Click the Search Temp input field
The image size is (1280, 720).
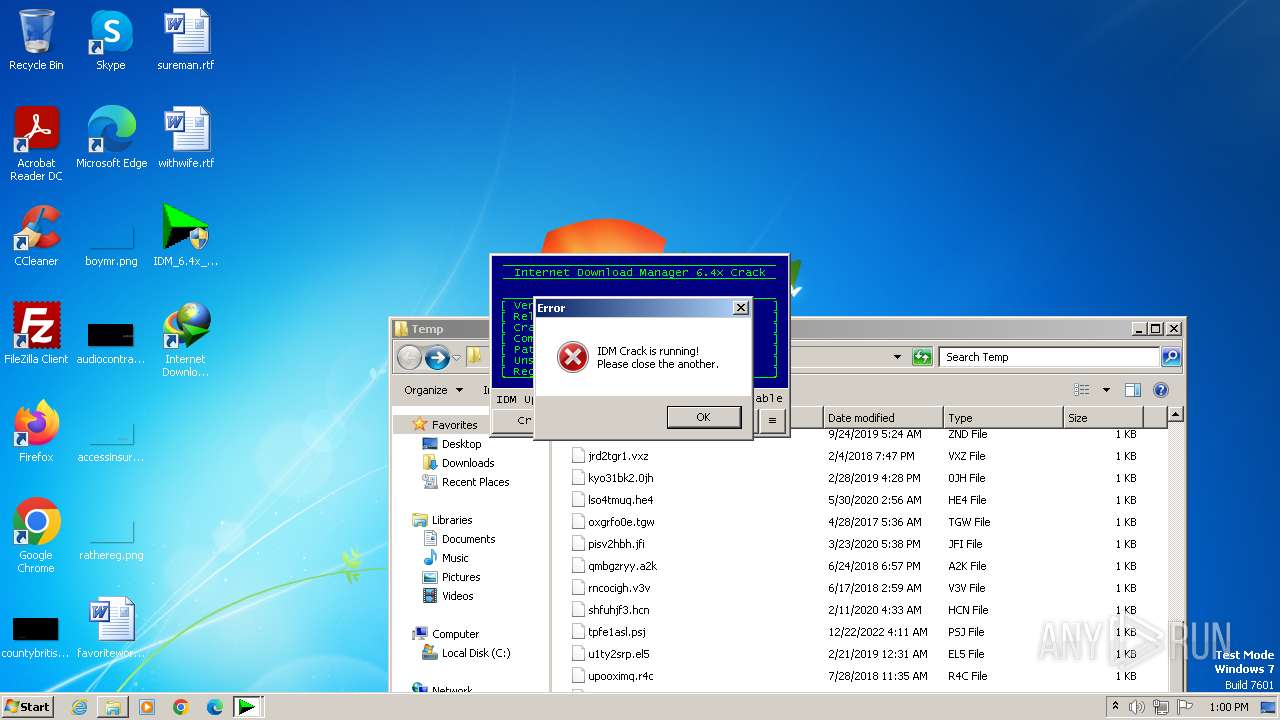[x=1049, y=357]
